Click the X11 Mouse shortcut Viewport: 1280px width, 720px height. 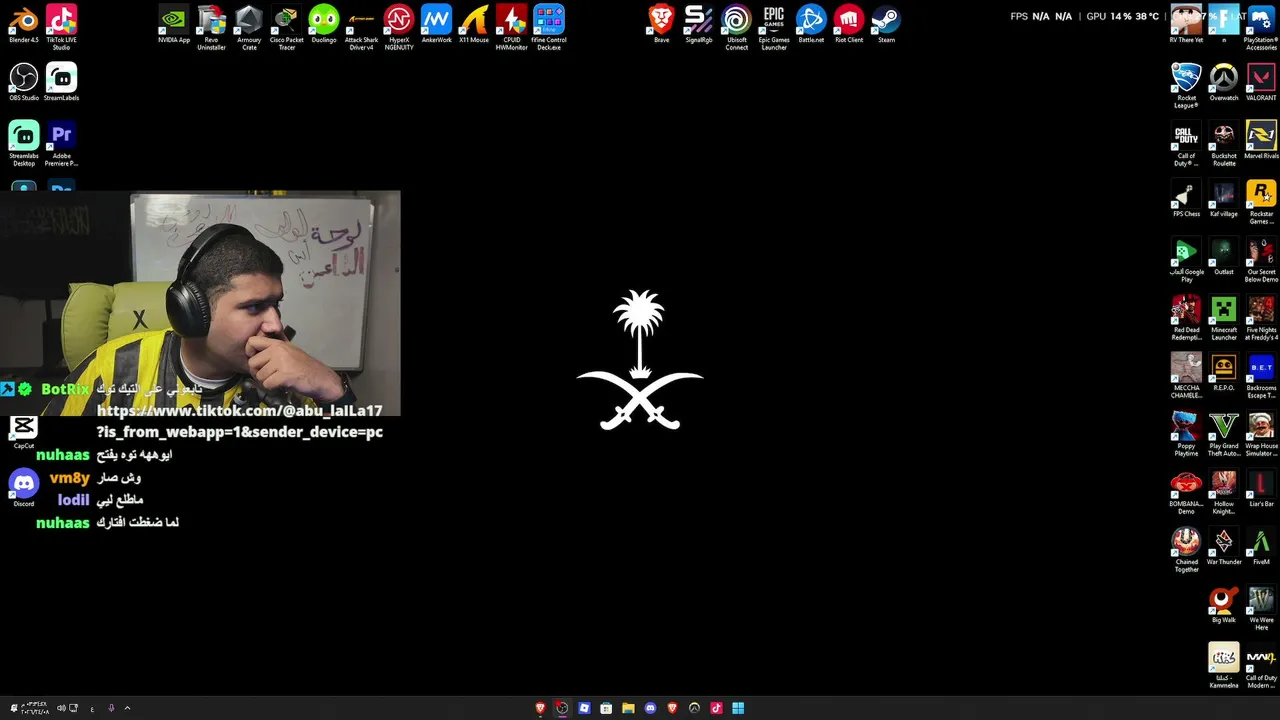[474, 25]
